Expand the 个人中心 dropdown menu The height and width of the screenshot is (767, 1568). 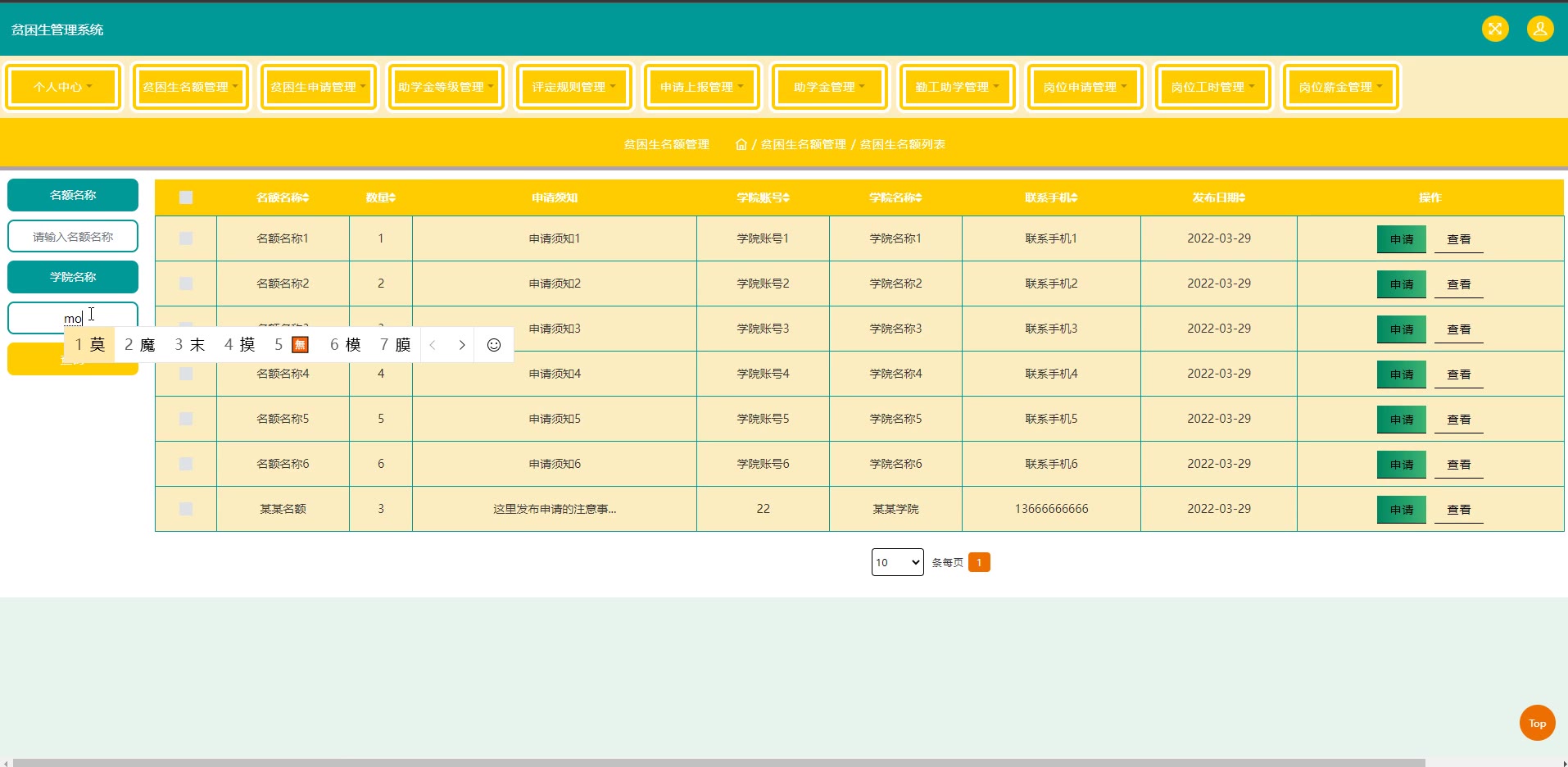pyautogui.click(x=63, y=87)
